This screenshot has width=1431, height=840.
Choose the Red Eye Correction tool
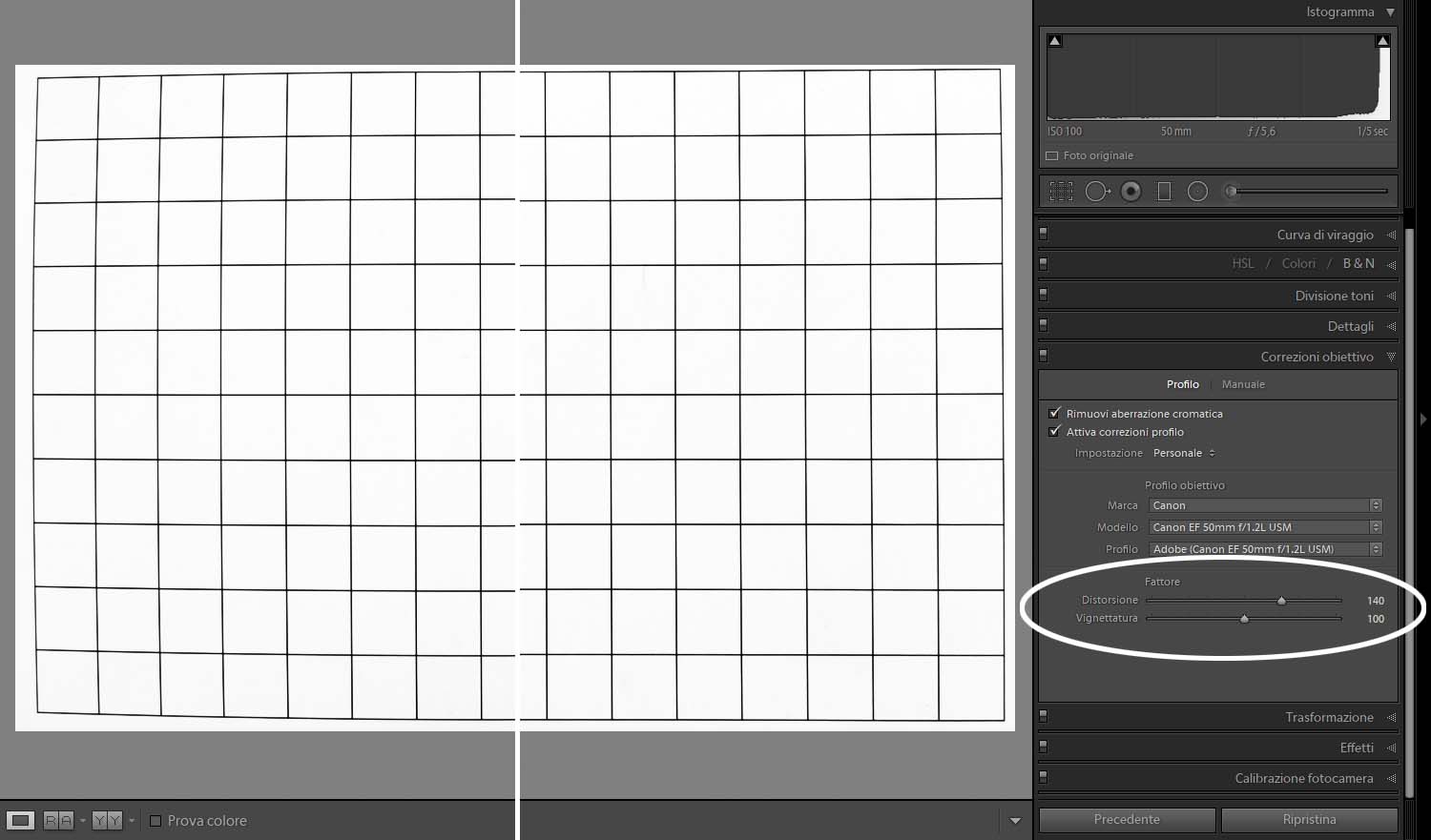pos(1130,192)
